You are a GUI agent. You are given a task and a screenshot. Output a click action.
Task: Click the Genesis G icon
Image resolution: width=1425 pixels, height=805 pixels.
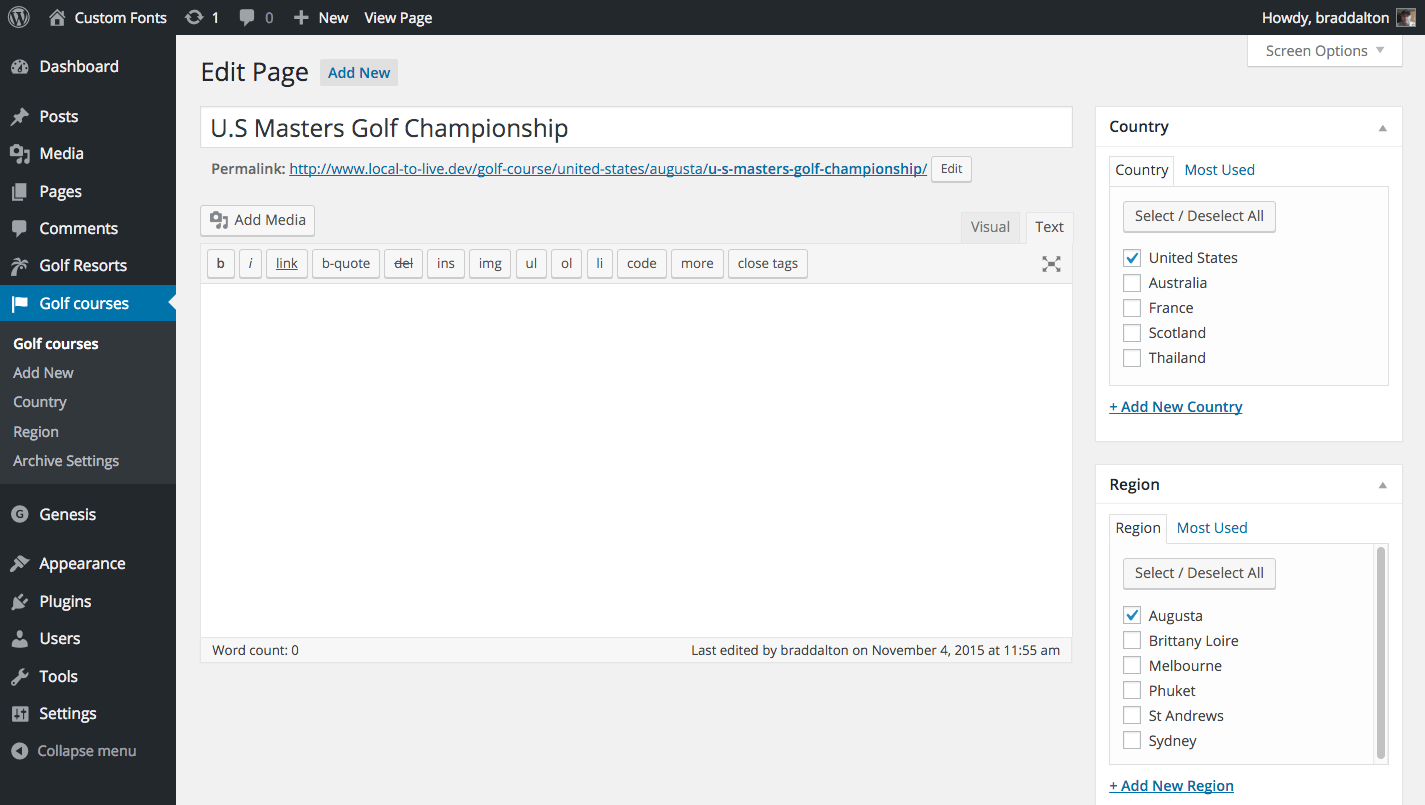coord(19,515)
